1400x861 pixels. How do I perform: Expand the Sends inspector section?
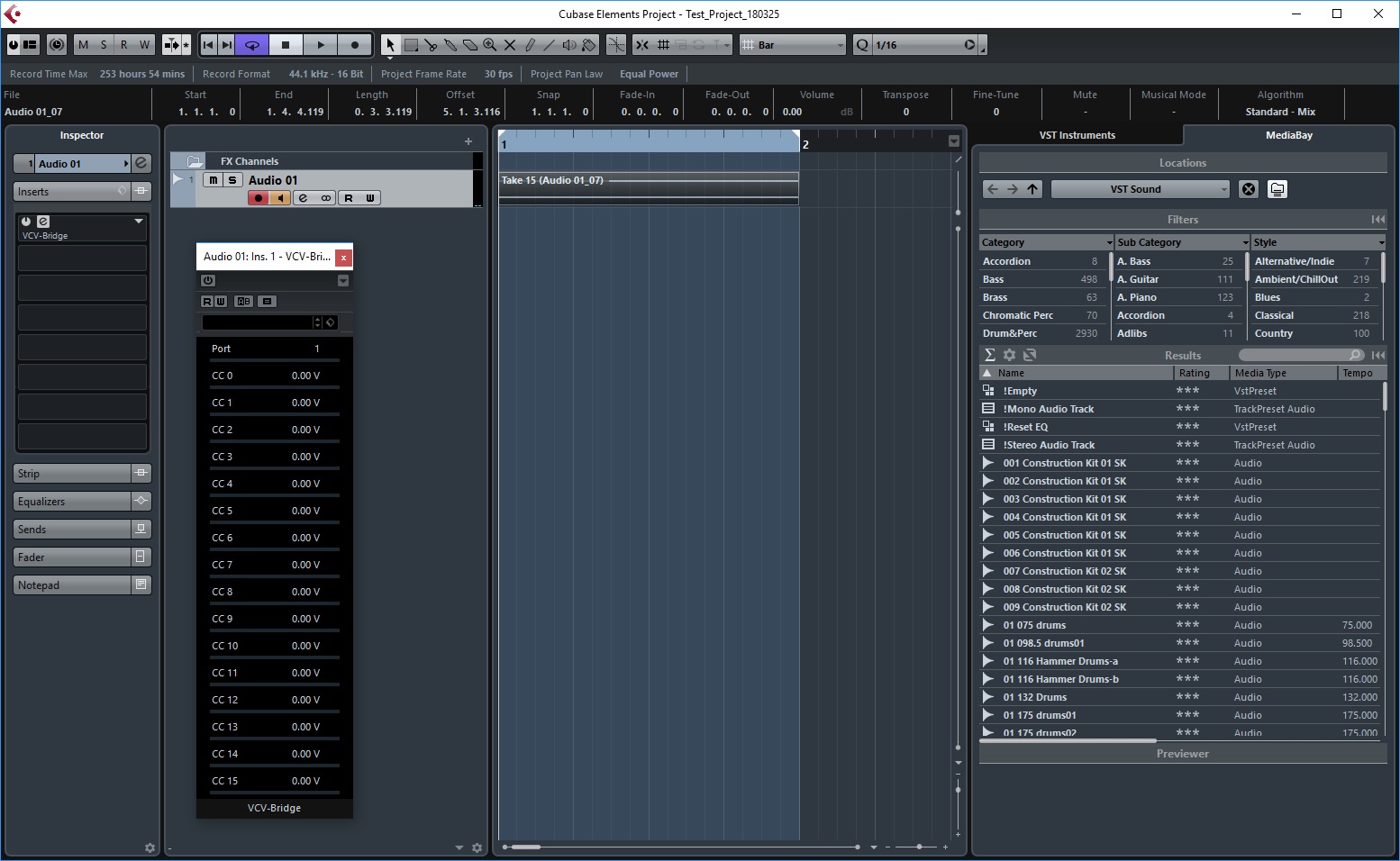pyautogui.click(x=72, y=530)
